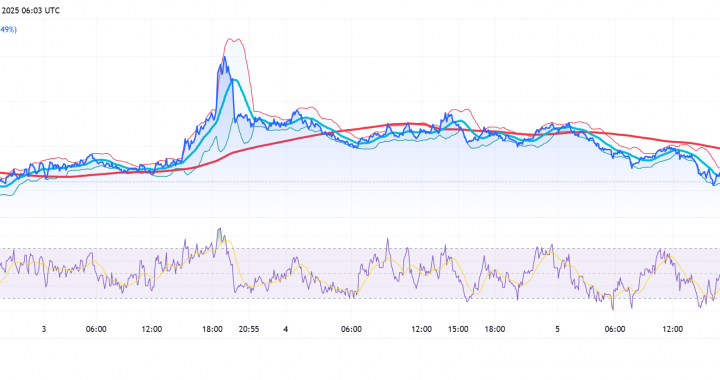Click the top of the red upper band spike
Image resolution: width=720 pixels, height=380 pixels.
coord(234,39)
